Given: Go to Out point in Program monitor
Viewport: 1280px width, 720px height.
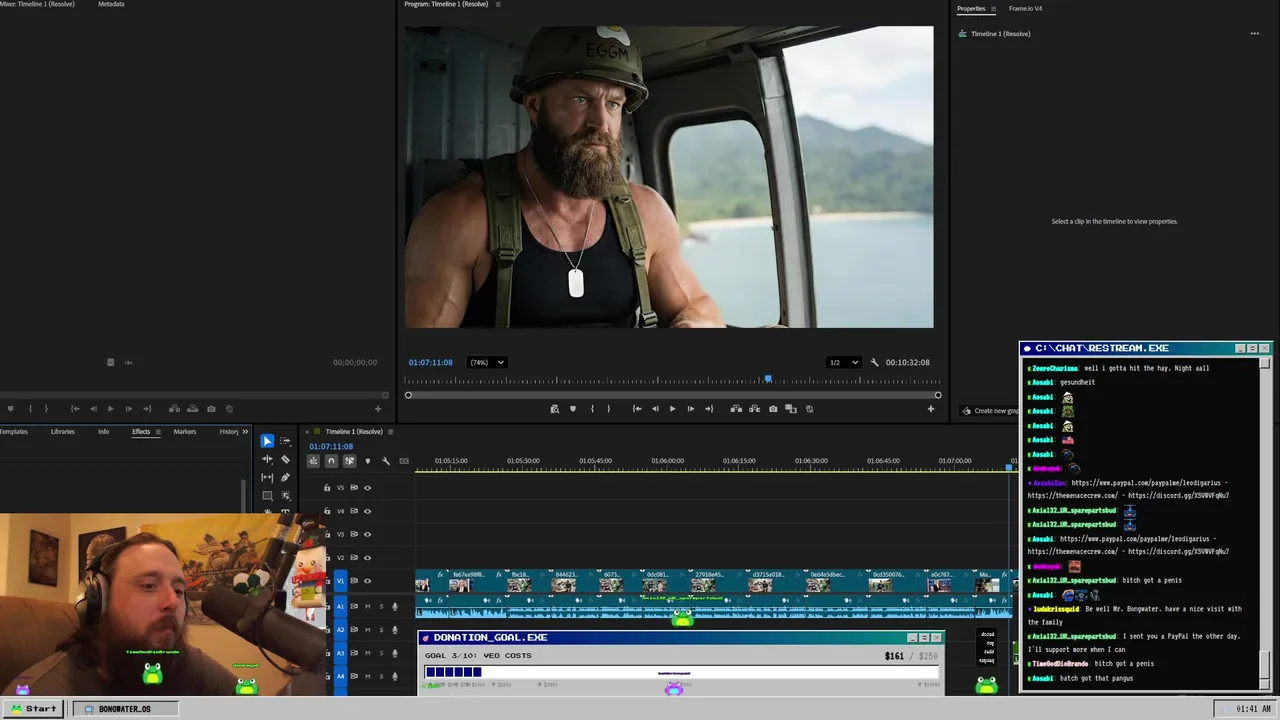Looking at the screenshot, I should [x=709, y=408].
